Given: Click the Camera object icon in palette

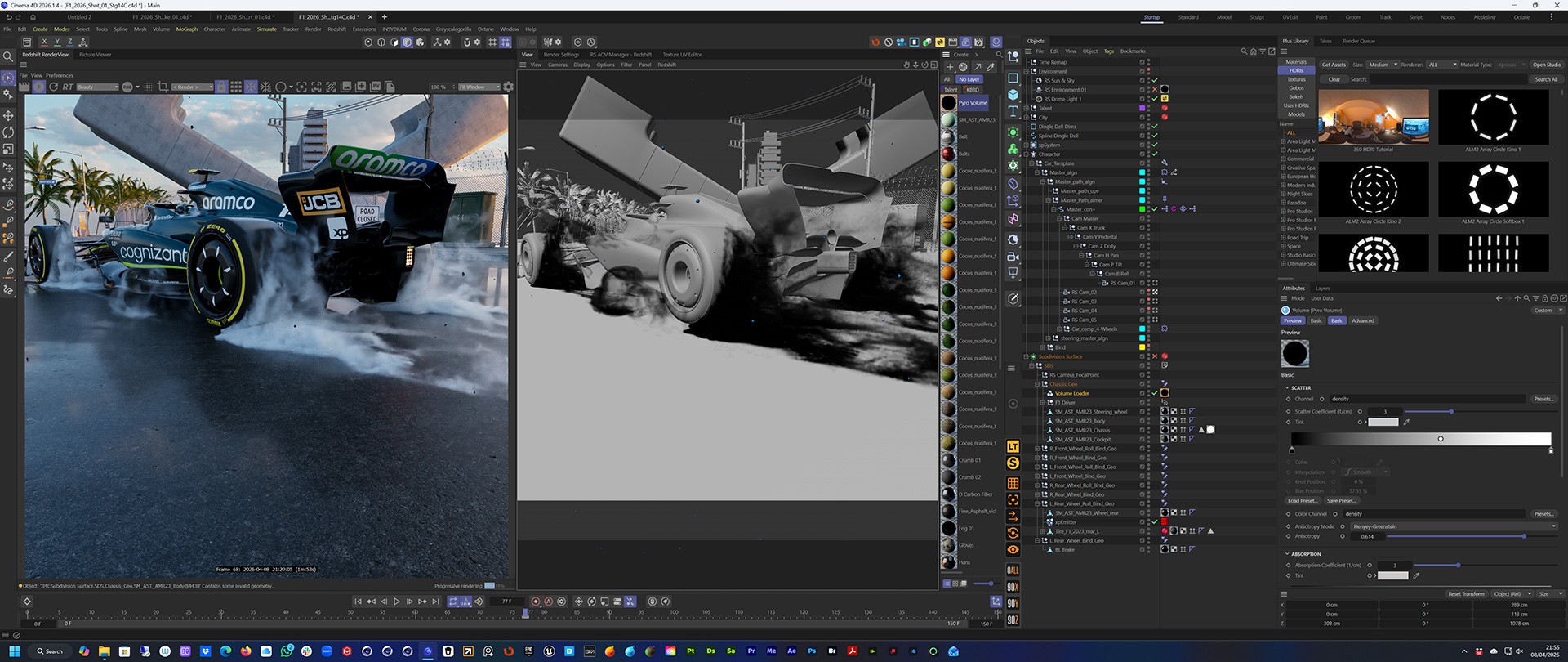Looking at the screenshot, I should pos(1013,257).
